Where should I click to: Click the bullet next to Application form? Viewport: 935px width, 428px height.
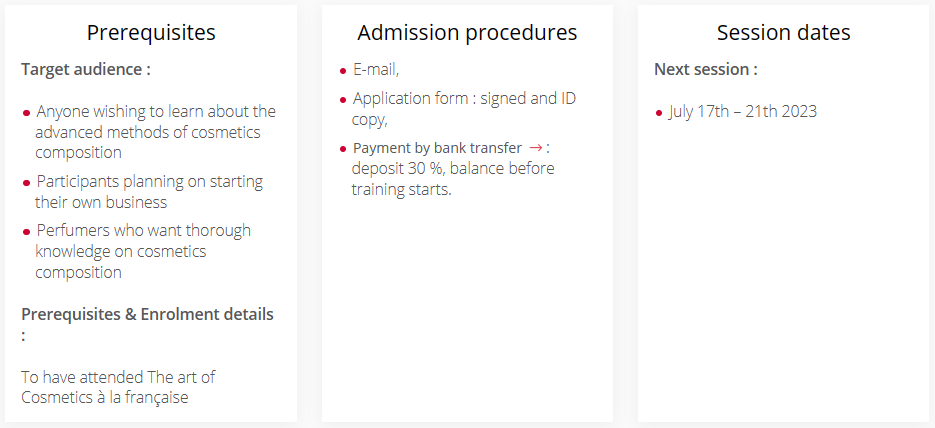[343, 100]
